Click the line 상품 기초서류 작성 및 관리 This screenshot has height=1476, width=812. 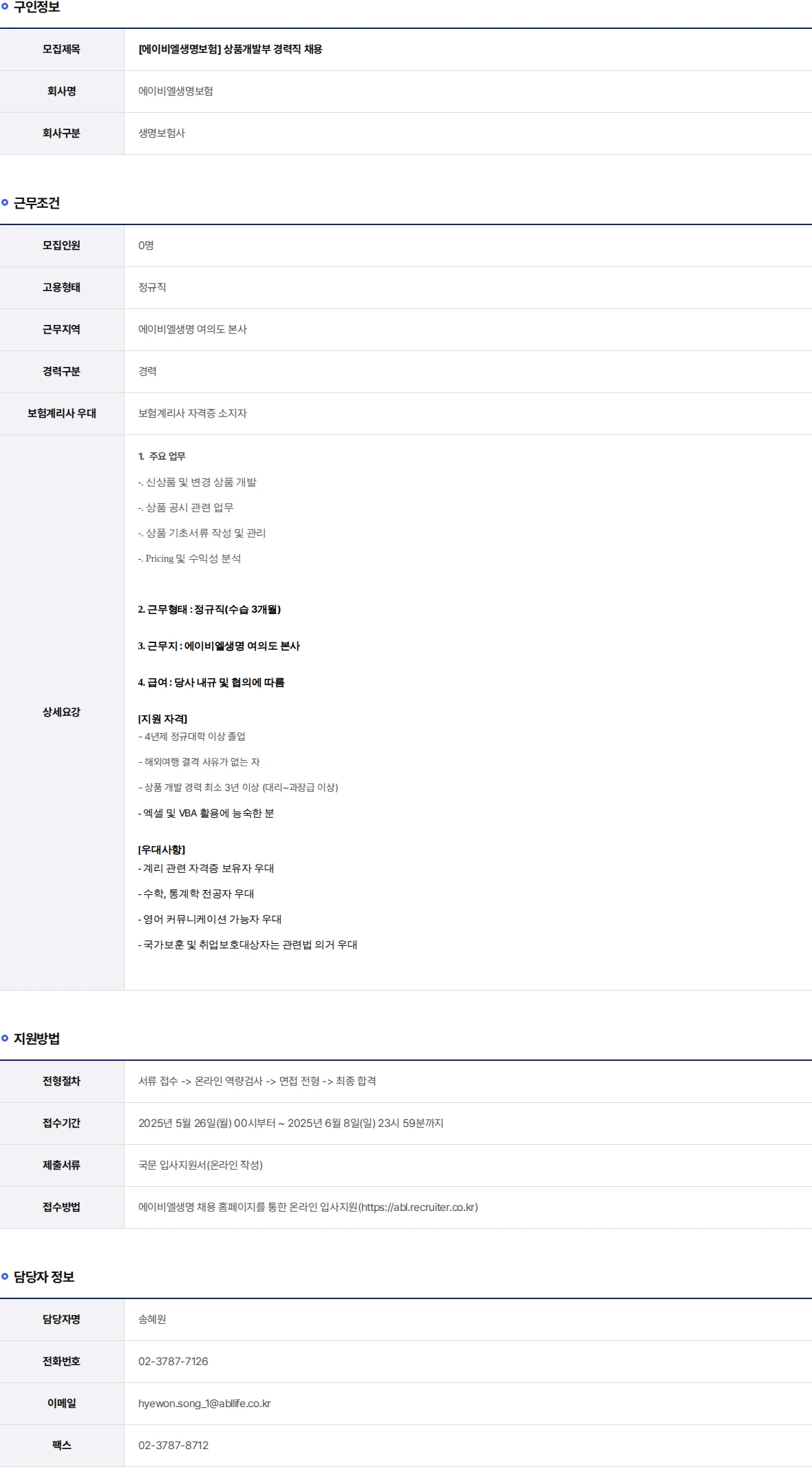point(202,534)
